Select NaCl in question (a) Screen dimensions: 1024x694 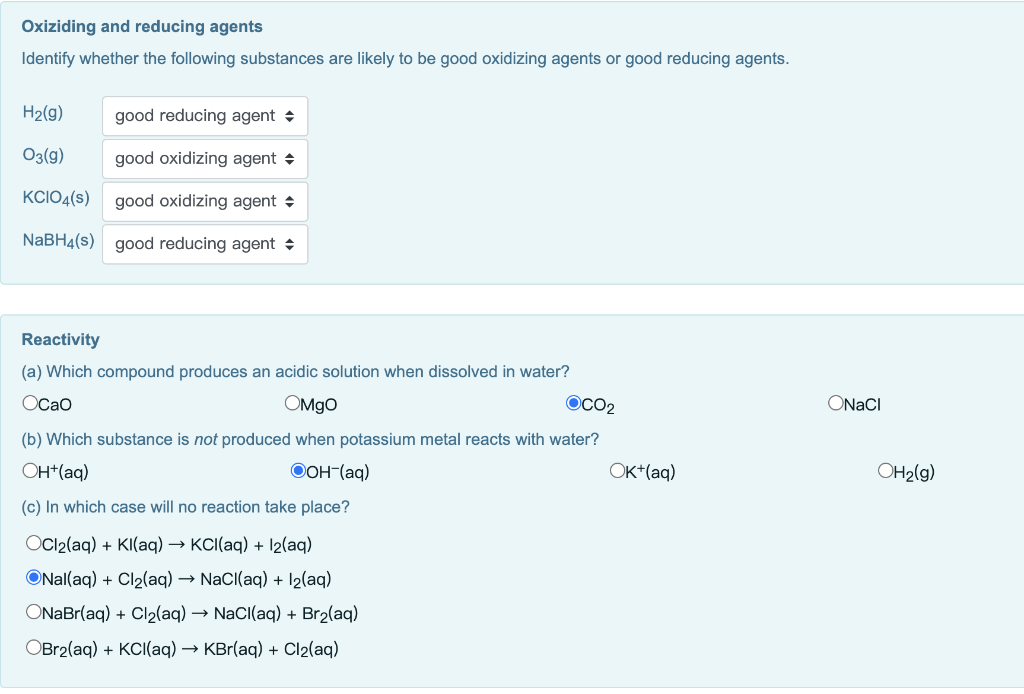point(835,404)
